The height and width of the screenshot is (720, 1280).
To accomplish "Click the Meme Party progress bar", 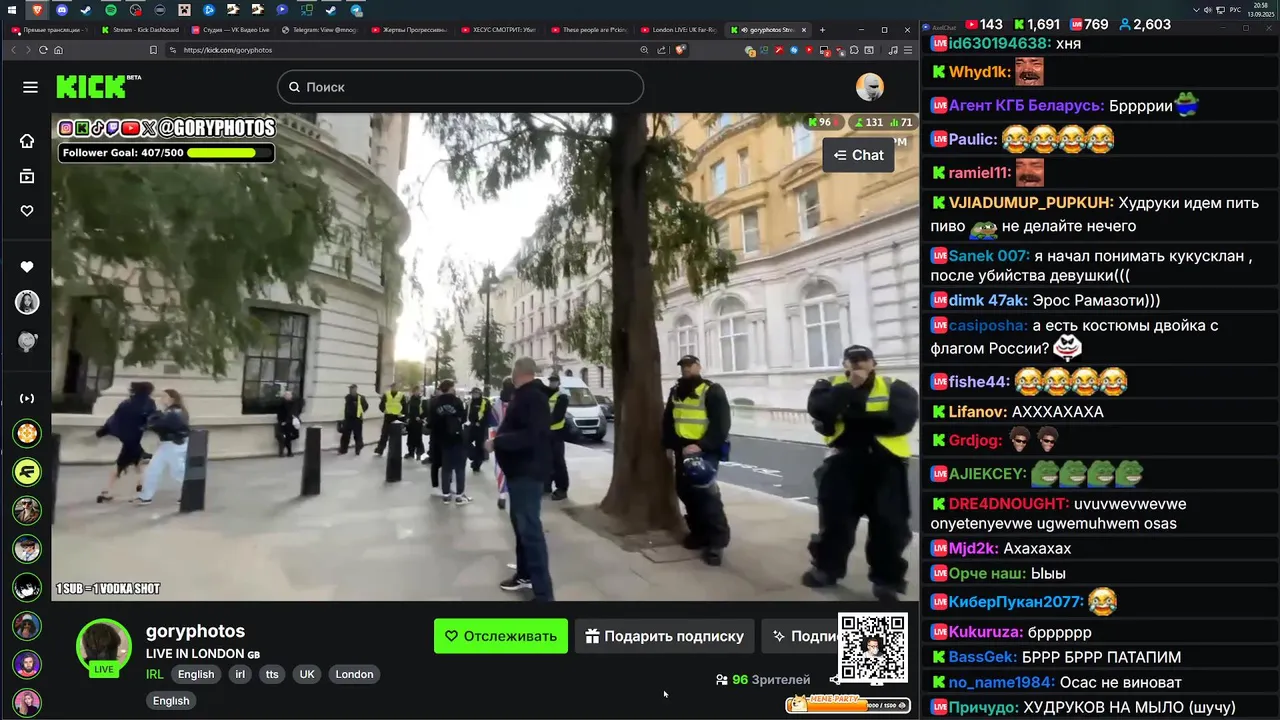I will [x=848, y=704].
